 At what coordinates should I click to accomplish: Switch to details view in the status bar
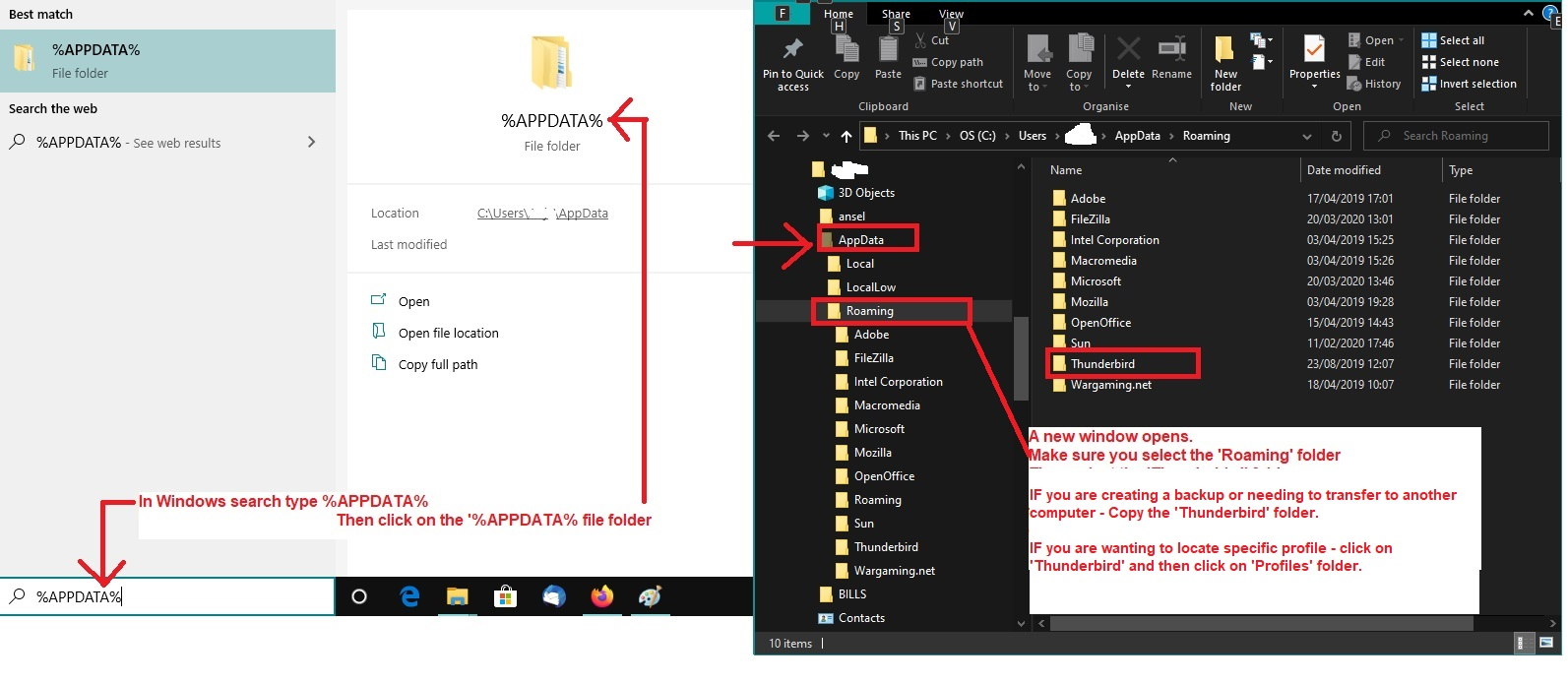1522,644
